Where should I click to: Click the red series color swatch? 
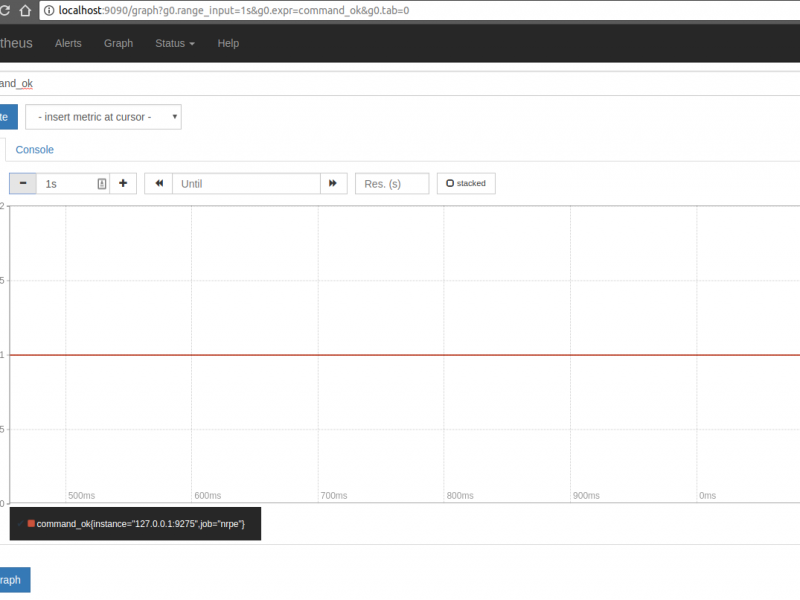click(31, 523)
